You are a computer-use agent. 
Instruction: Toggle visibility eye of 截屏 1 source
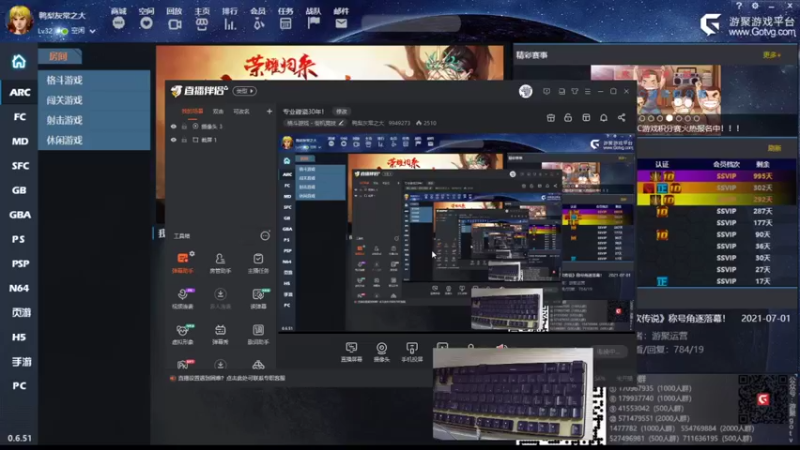(x=173, y=140)
